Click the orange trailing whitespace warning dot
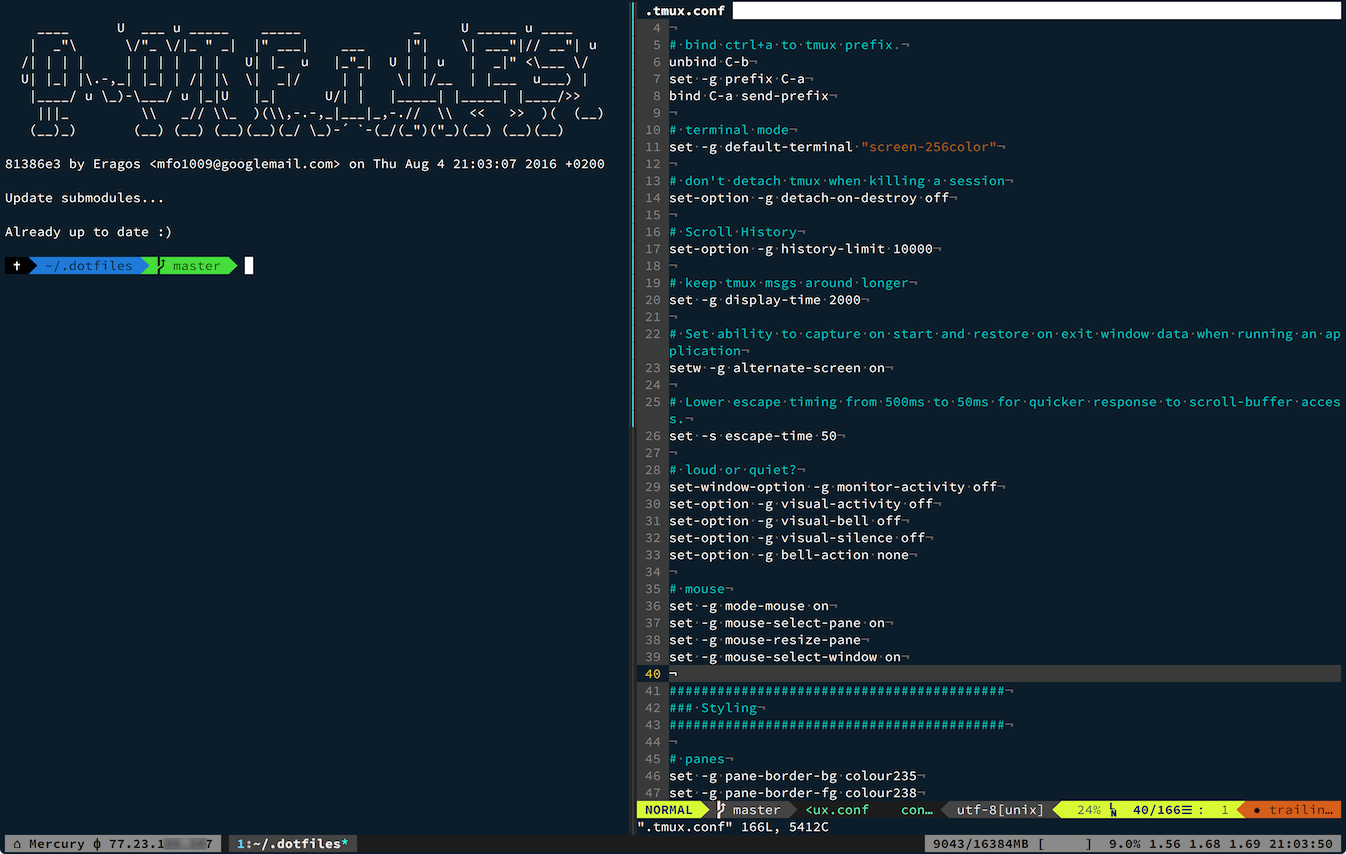This screenshot has height=854, width=1346. click(x=1256, y=810)
